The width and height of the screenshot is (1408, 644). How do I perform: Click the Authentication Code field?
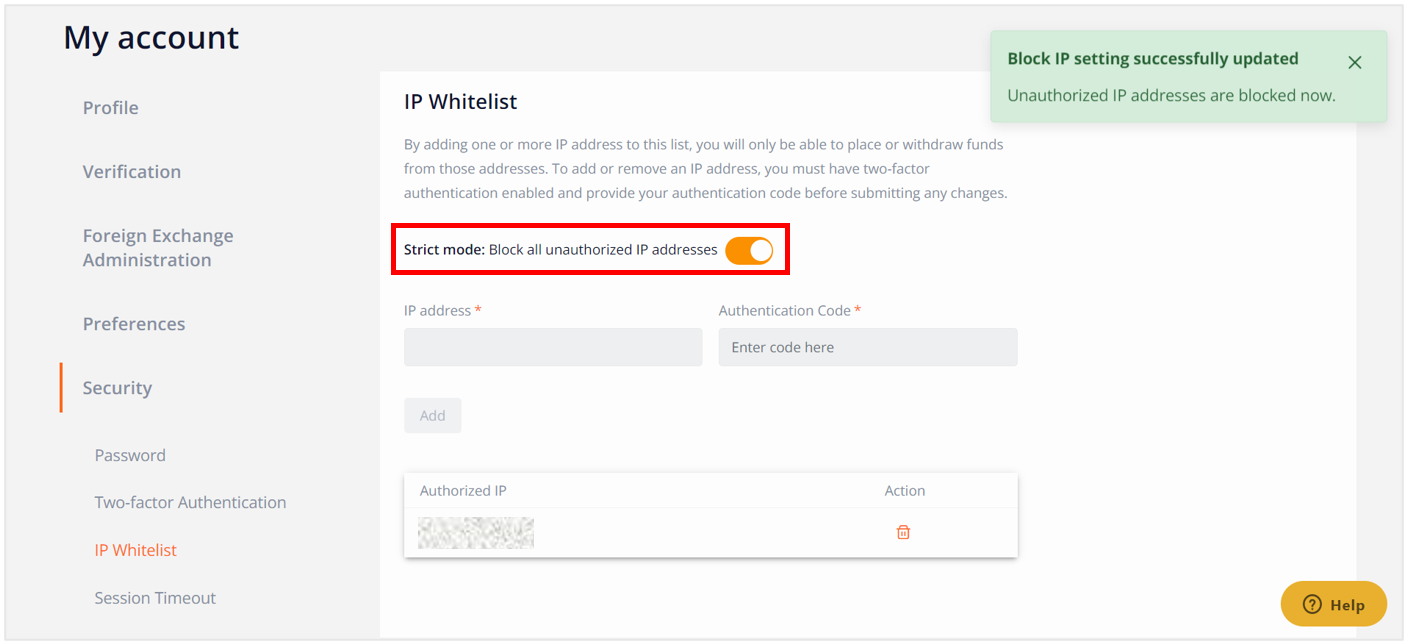(868, 347)
